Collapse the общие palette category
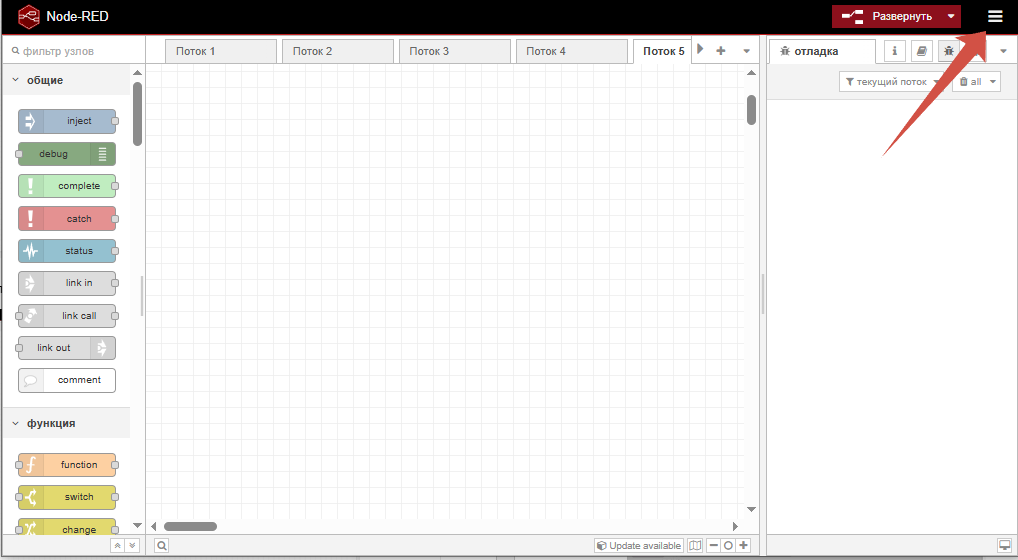 point(15,80)
